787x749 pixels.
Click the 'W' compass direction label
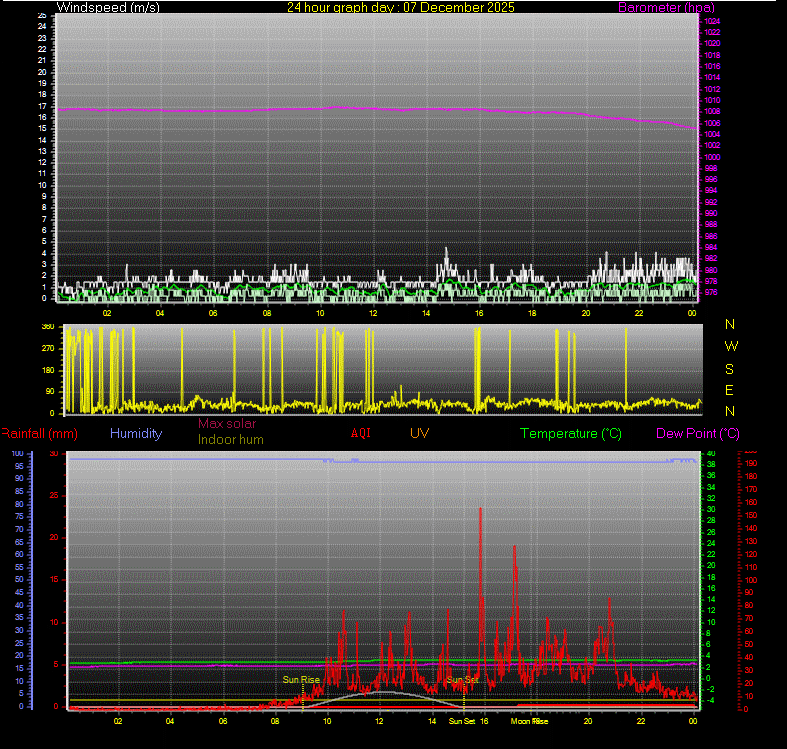[x=731, y=346]
